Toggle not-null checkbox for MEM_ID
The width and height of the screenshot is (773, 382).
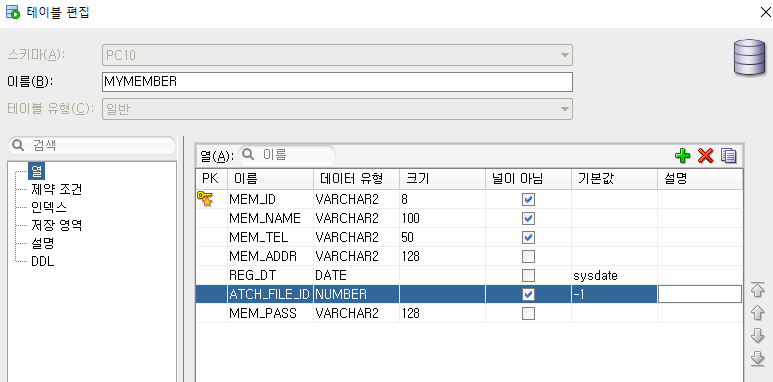(528, 200)
